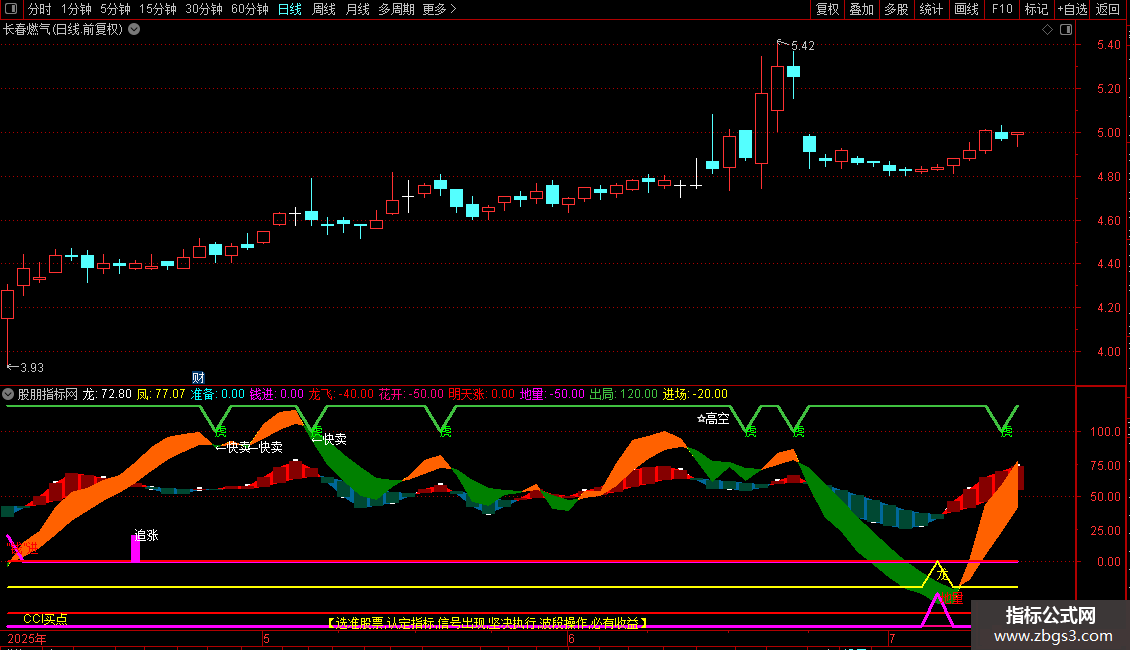
Task: Open the 股朋指标网 indicator menu circle icon
Action: (8, 394)
